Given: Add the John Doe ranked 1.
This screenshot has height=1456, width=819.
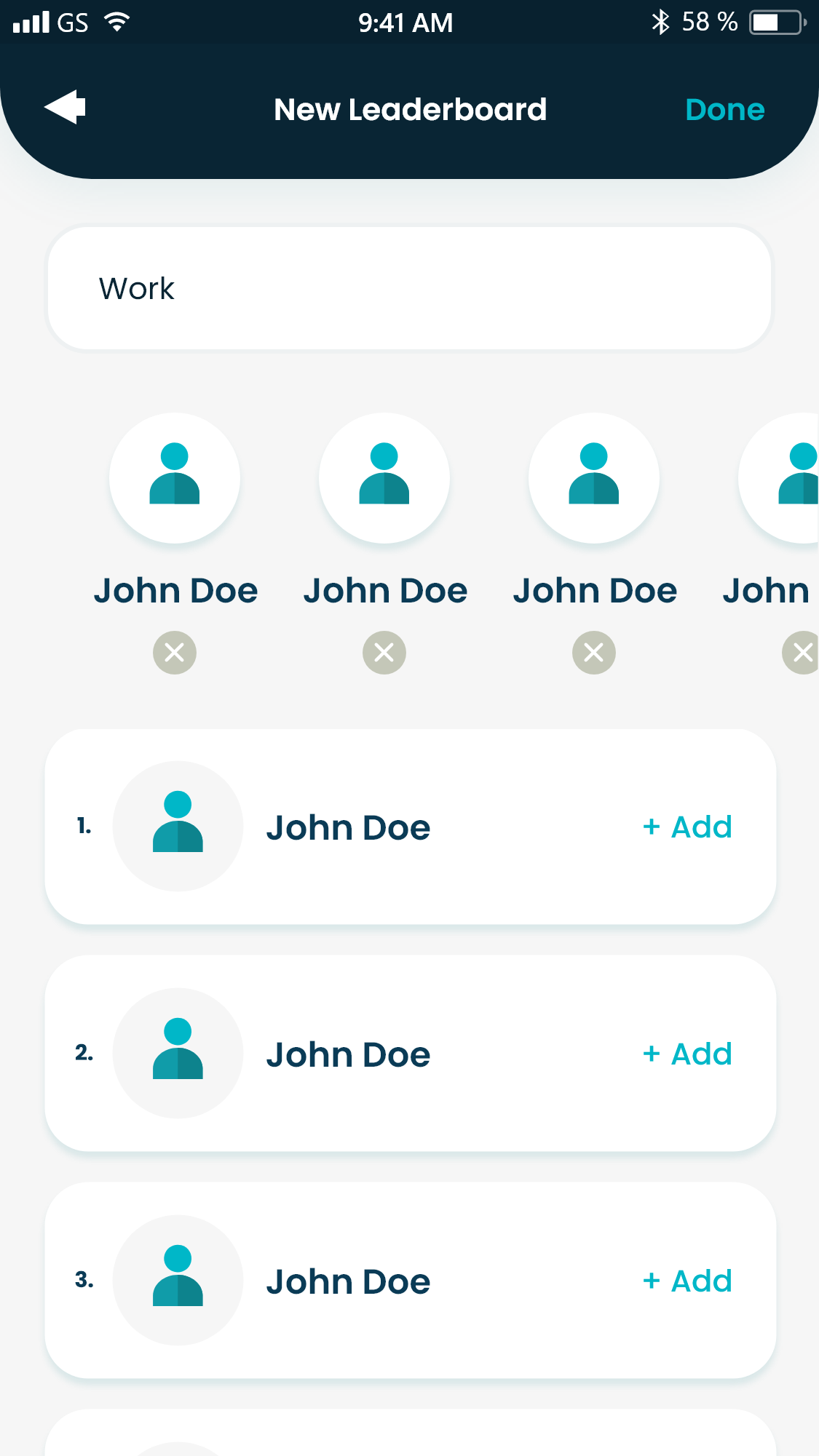Looking at the screenshot, I should click(687, 827).
